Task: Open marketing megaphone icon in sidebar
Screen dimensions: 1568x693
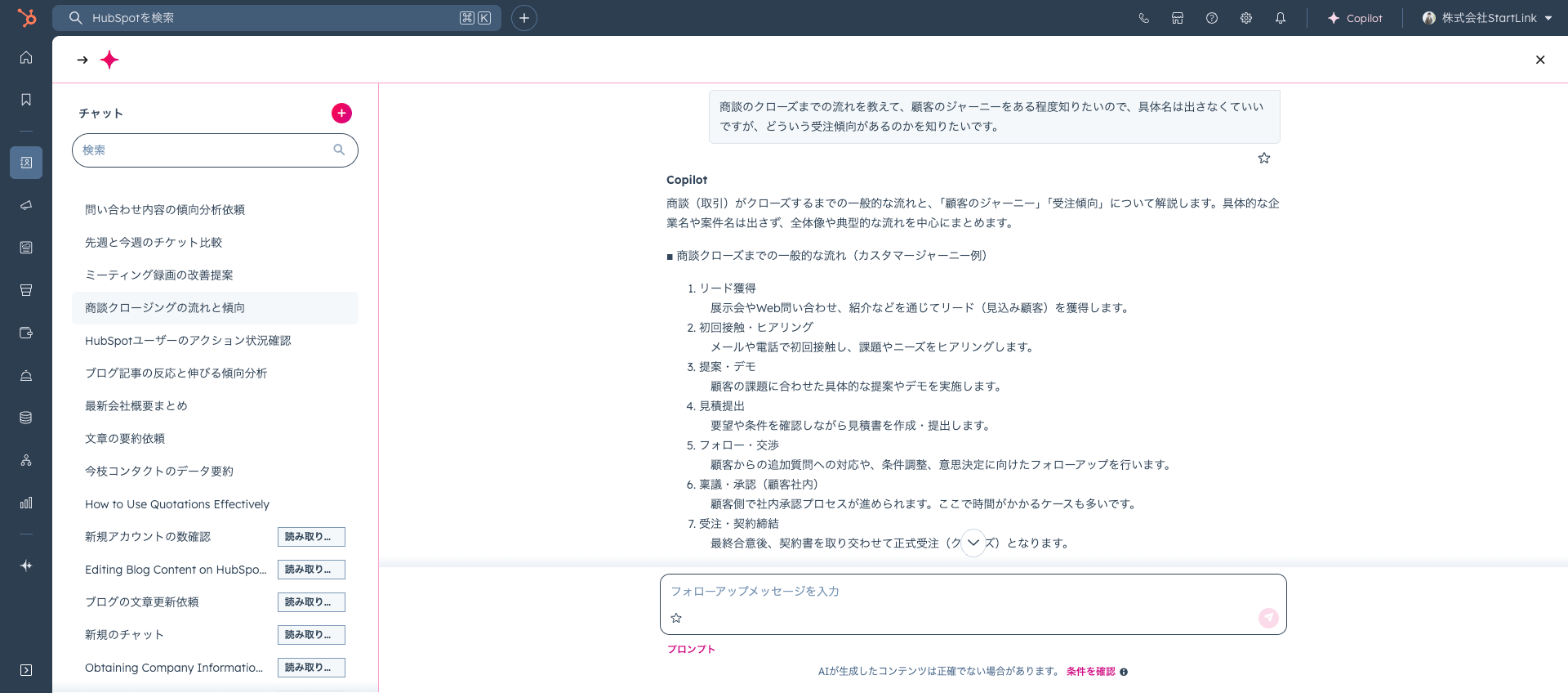Action: click(26, 205)
